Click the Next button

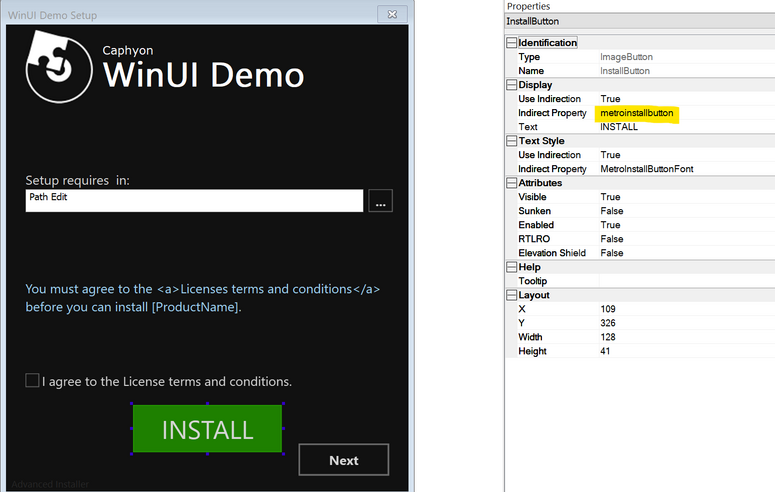(x=343, y=460)
